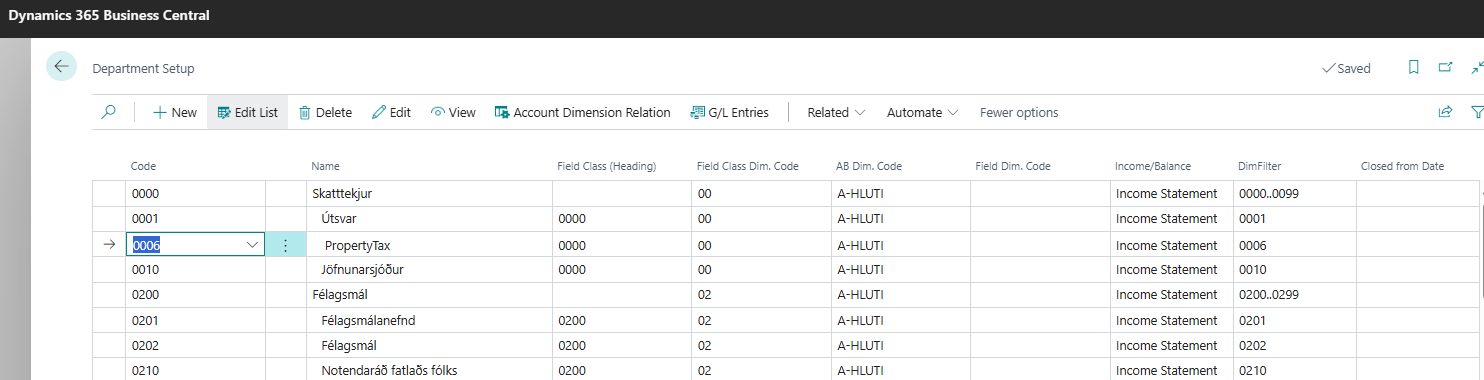Image resolution: width=1484 pixels, height=380 pixels.
Task: Click the Delete action
Action: (x=325, y=112)
